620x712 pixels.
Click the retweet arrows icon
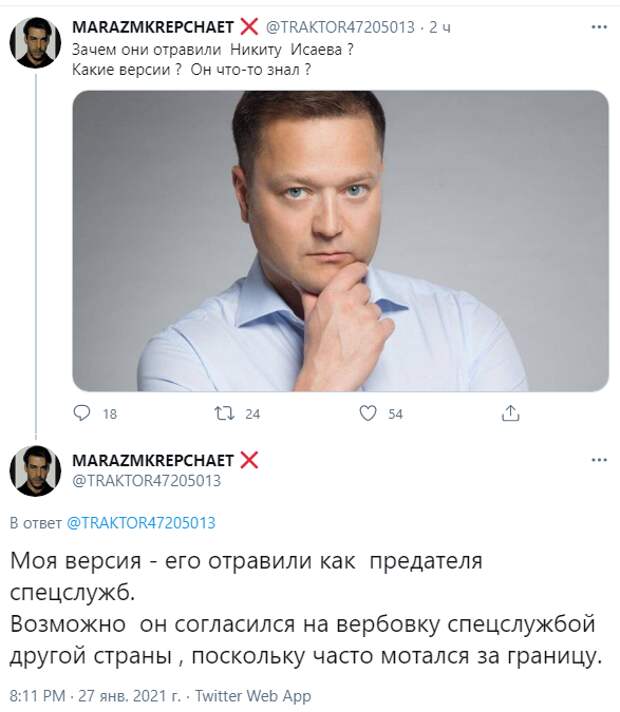[225, 413]
